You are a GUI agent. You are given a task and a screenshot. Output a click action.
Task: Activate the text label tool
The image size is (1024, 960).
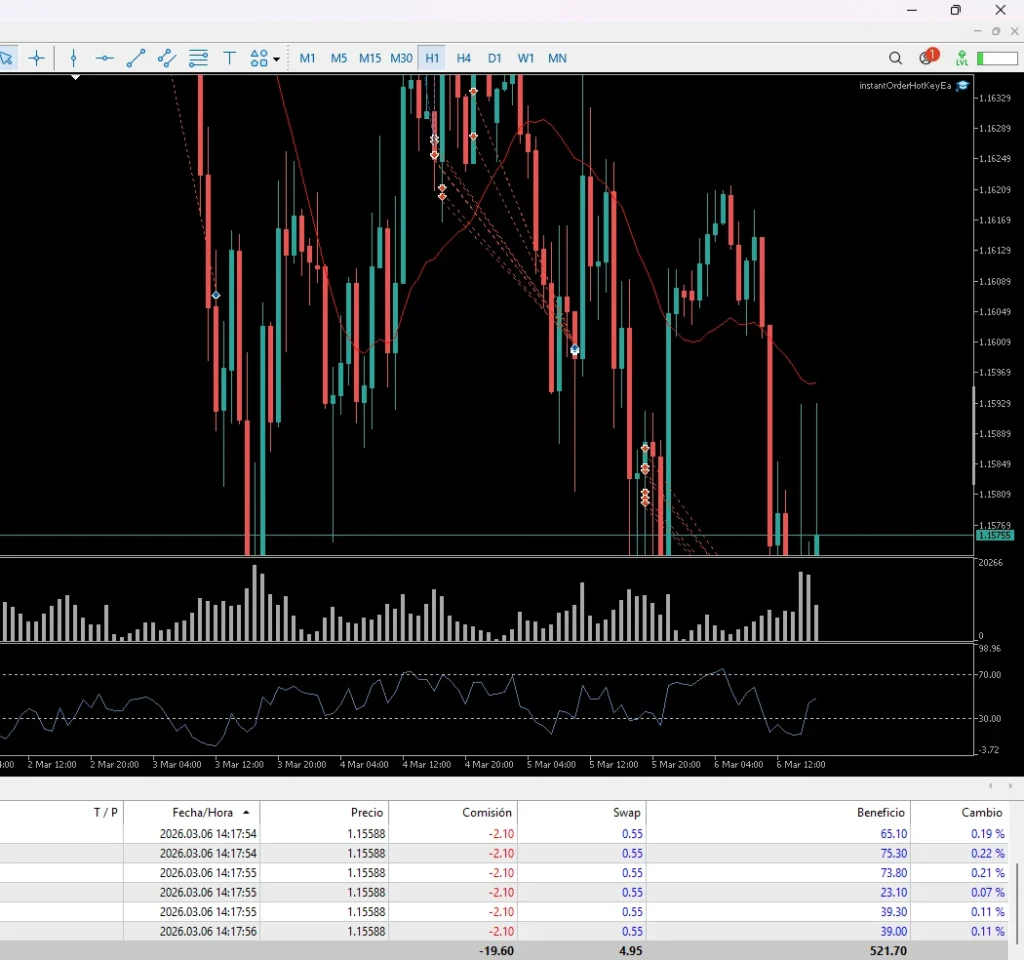(x=229, y=58)
